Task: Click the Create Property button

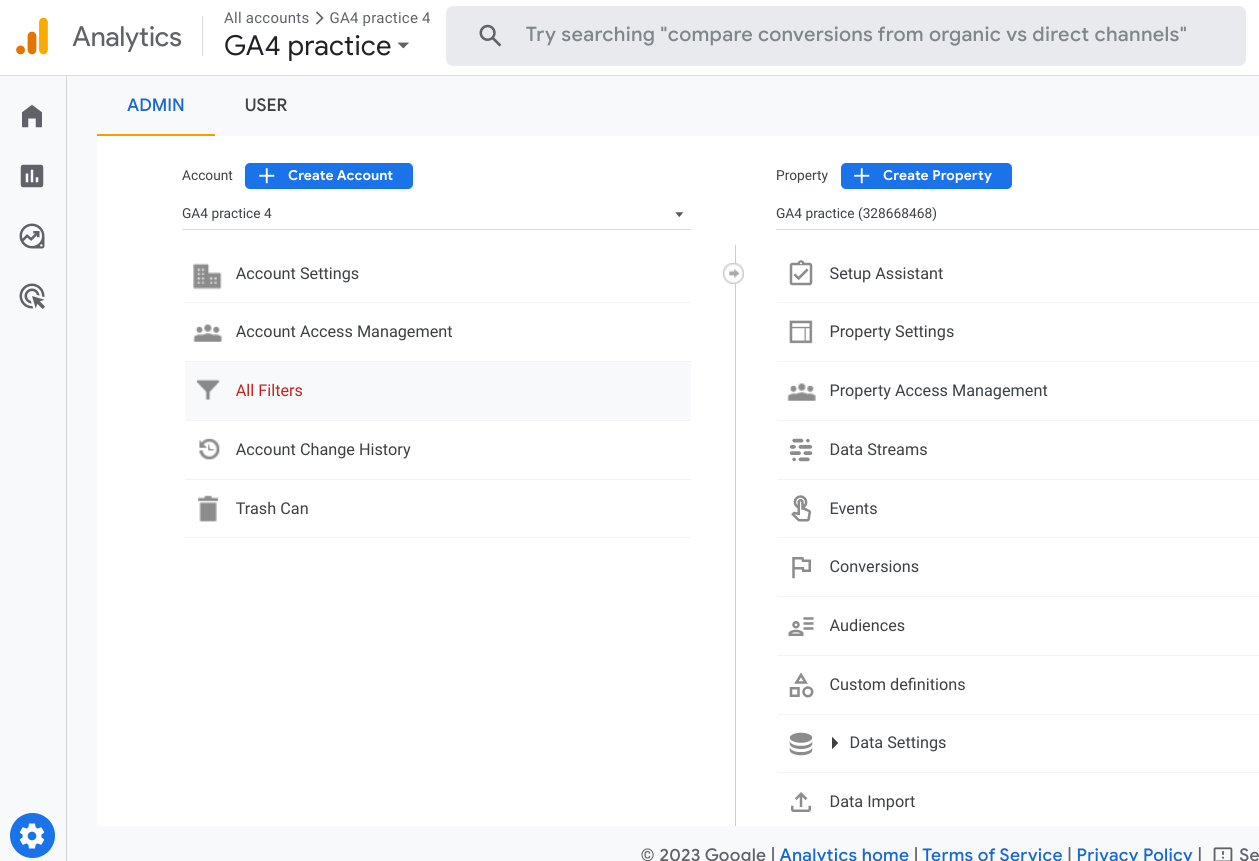Action: [x=926, y=176]
